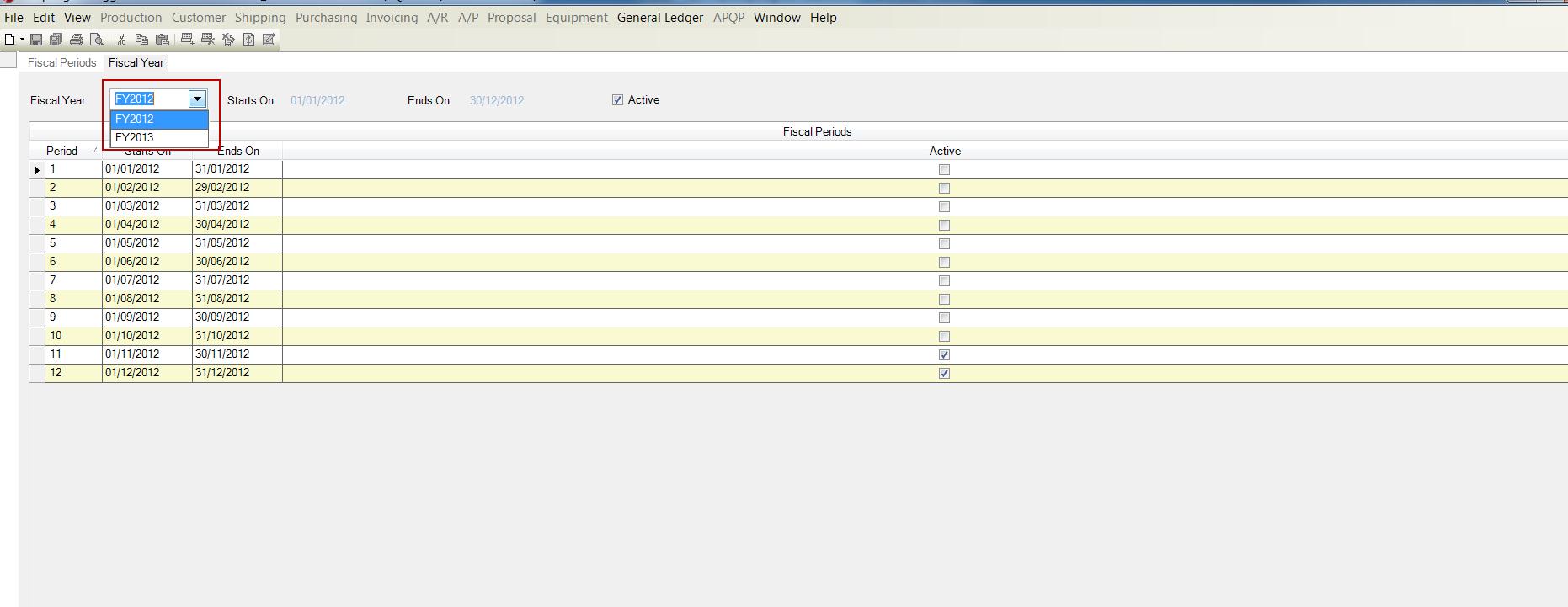Click the Edit pencil toolbar icon
The image size is (1568, 607).
tap(269, 40)
